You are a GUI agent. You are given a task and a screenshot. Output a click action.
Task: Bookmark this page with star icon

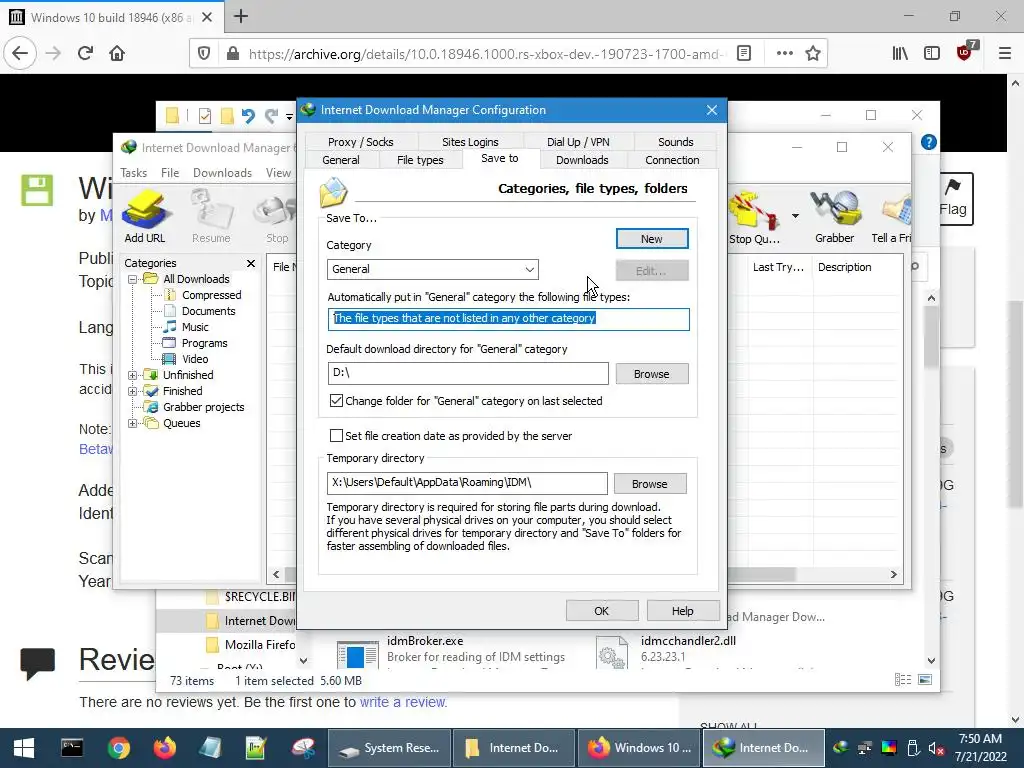click(812, 54)
